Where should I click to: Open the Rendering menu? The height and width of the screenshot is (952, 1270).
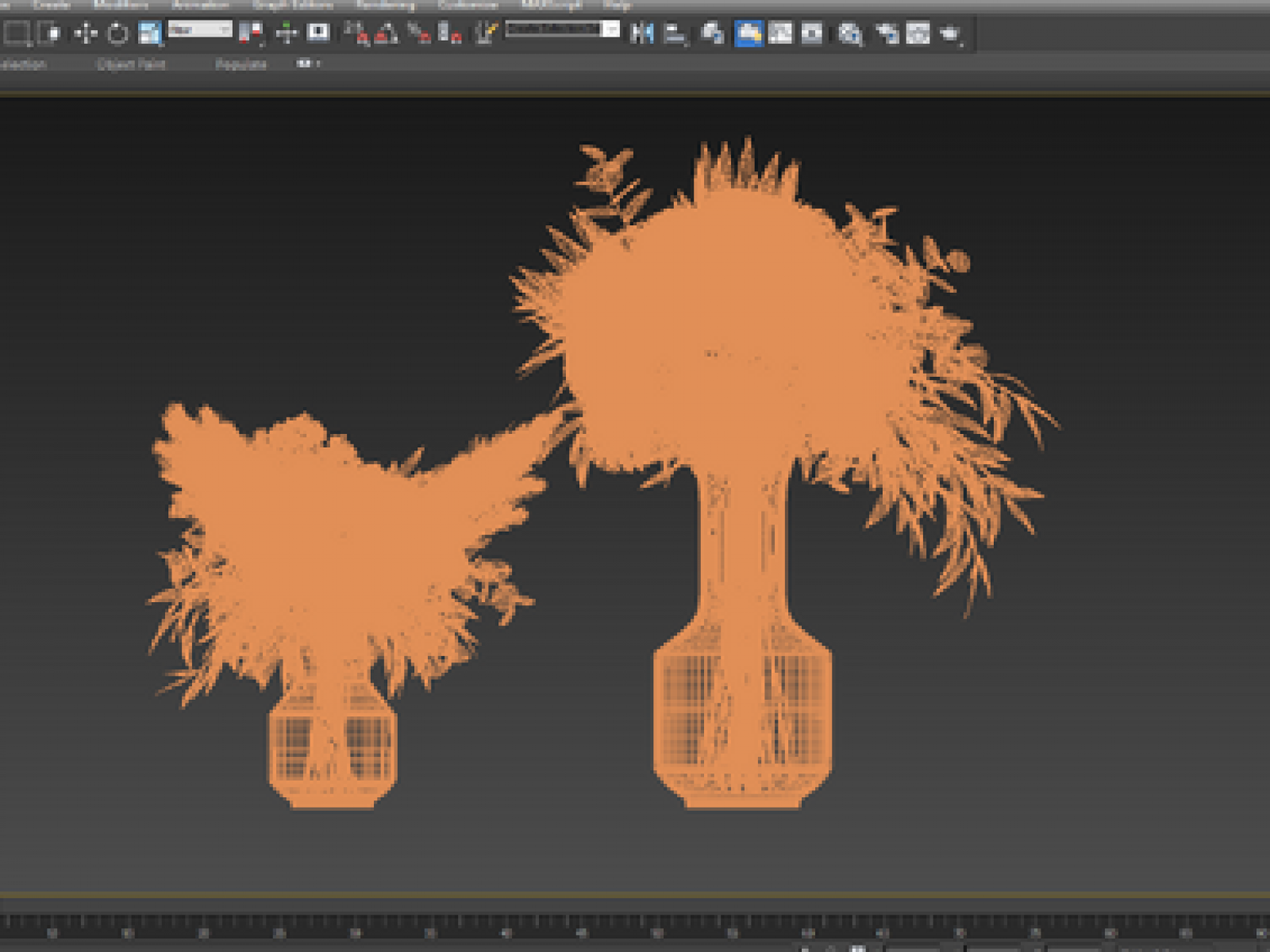386,5
